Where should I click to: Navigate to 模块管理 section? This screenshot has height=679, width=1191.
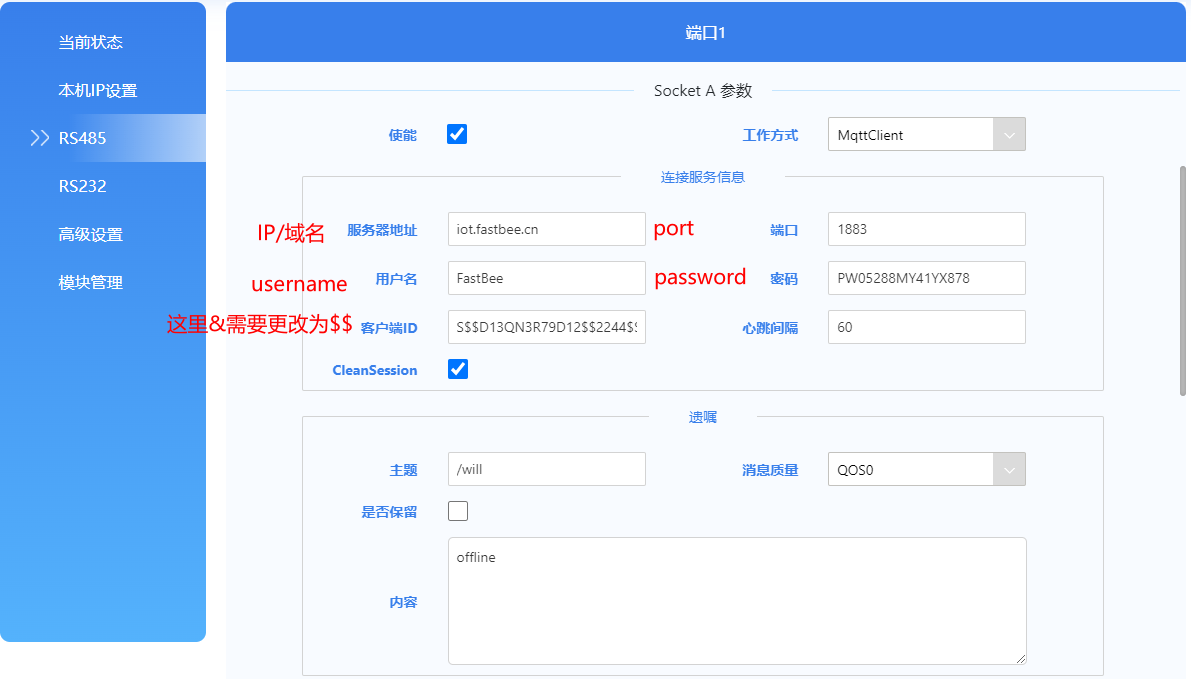point(91,282)
